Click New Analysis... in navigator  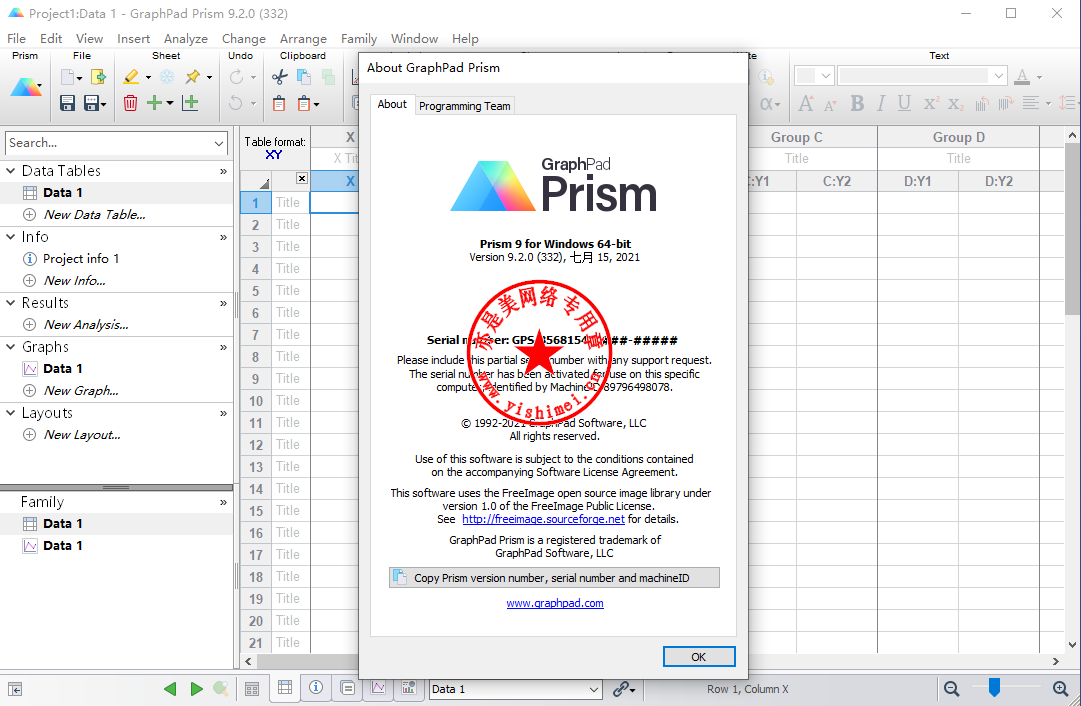pos(86,325)
